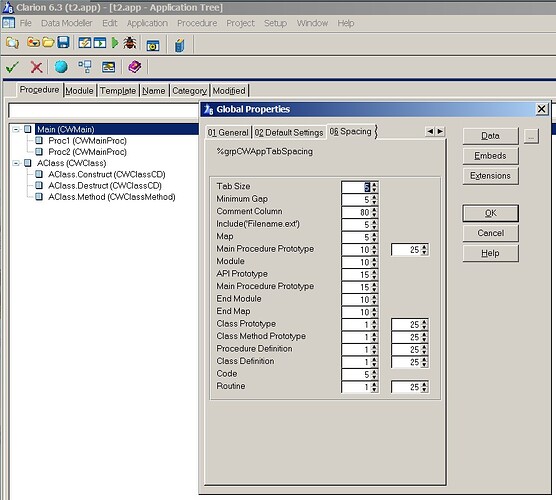Screen dimensions: 556x500
Task: Open the Procedure menu
Action: 197,23
